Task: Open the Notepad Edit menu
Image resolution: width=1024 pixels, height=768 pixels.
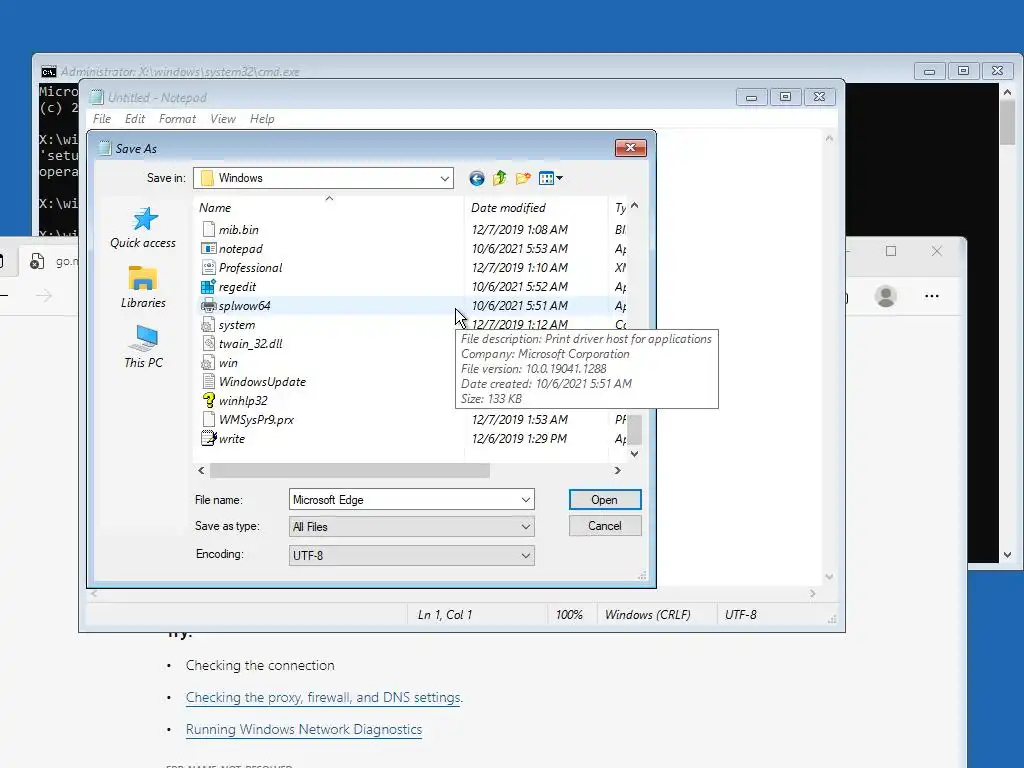Action: click(135, 119)
